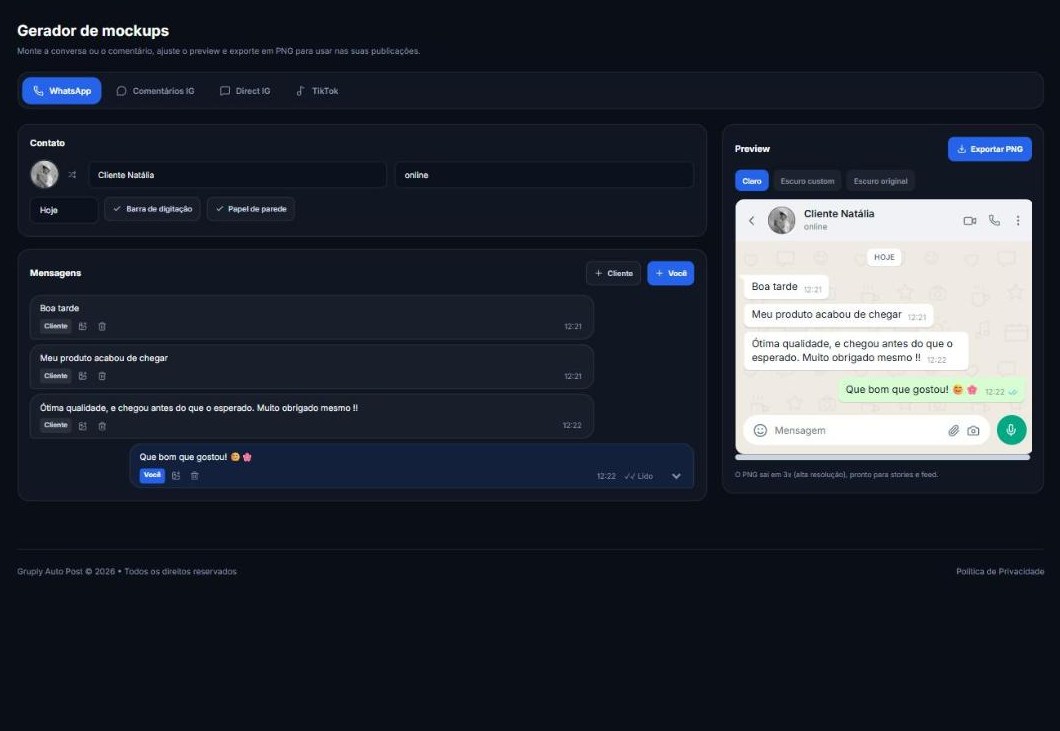Click 'Cliente Natália' name in preview header
The image size is (1060, 731).
[839, 214]
